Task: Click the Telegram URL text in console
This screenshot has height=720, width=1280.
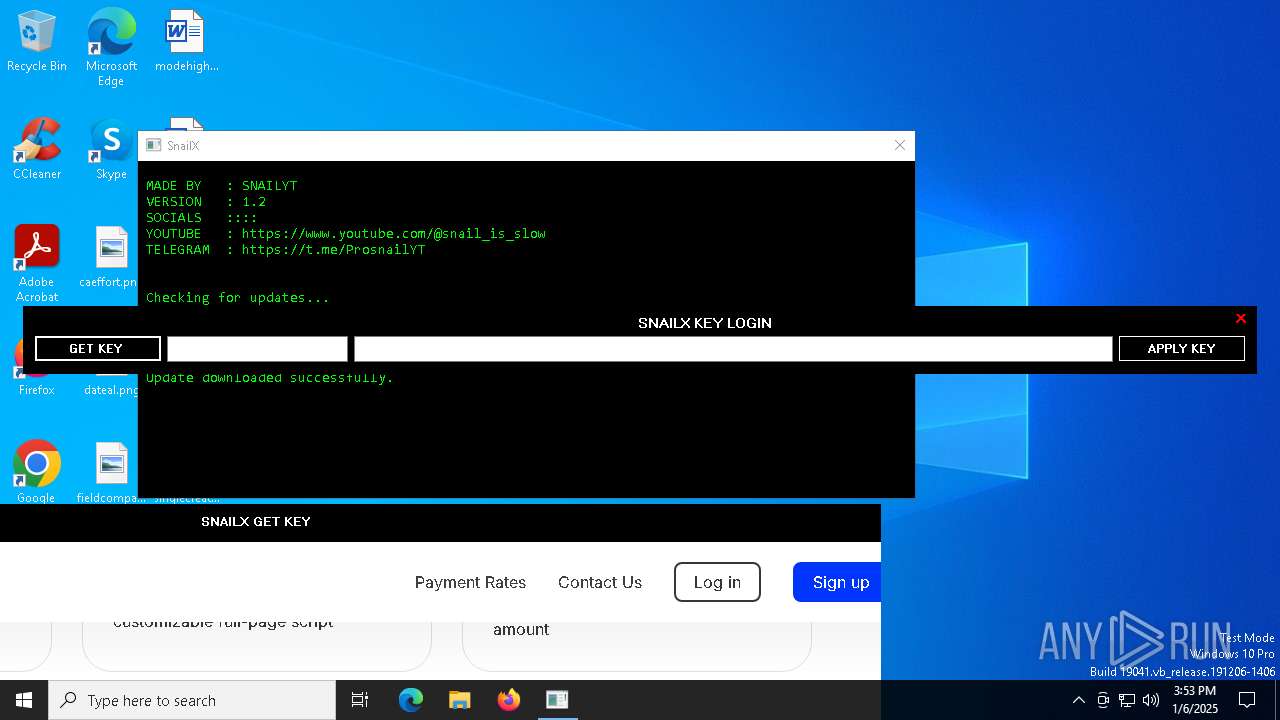Action: point(333,249)
